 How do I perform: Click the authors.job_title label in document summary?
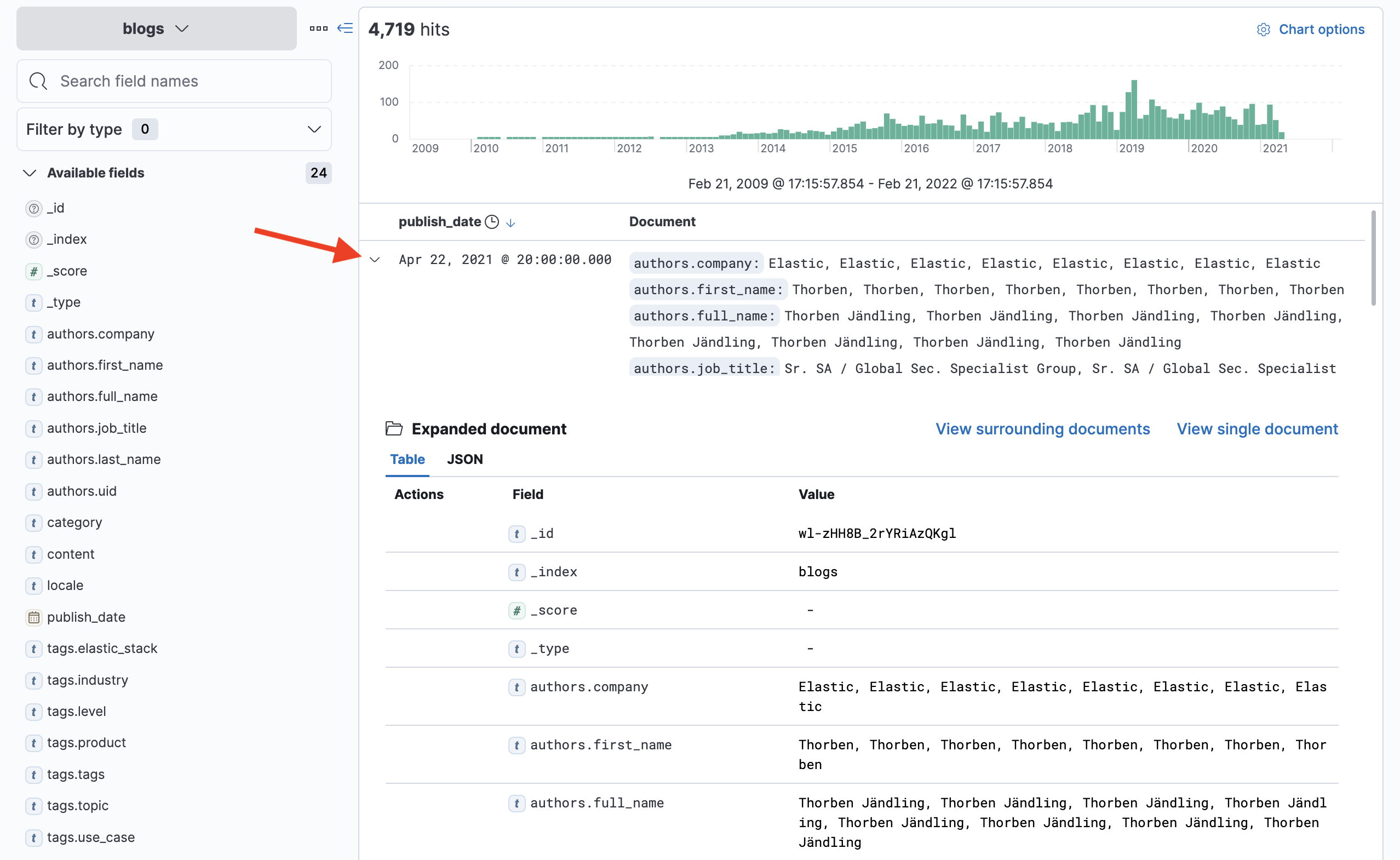tap(704, 369)
